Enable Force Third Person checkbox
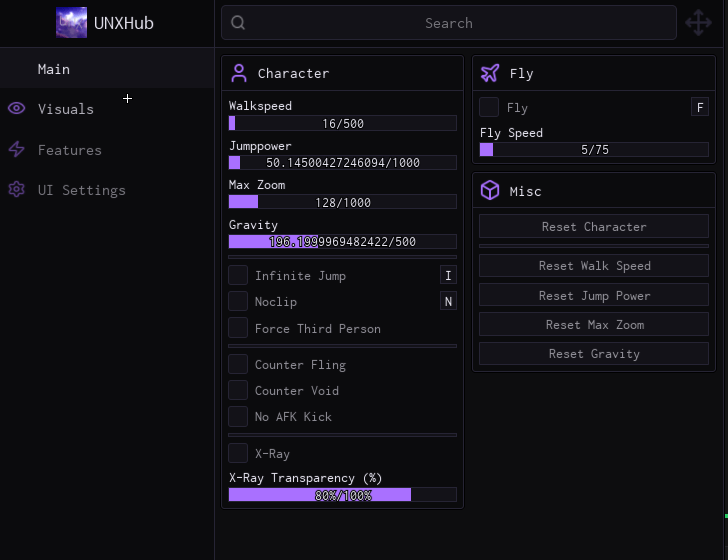Screen dimensions: 728x560 [x=238, y=328]
